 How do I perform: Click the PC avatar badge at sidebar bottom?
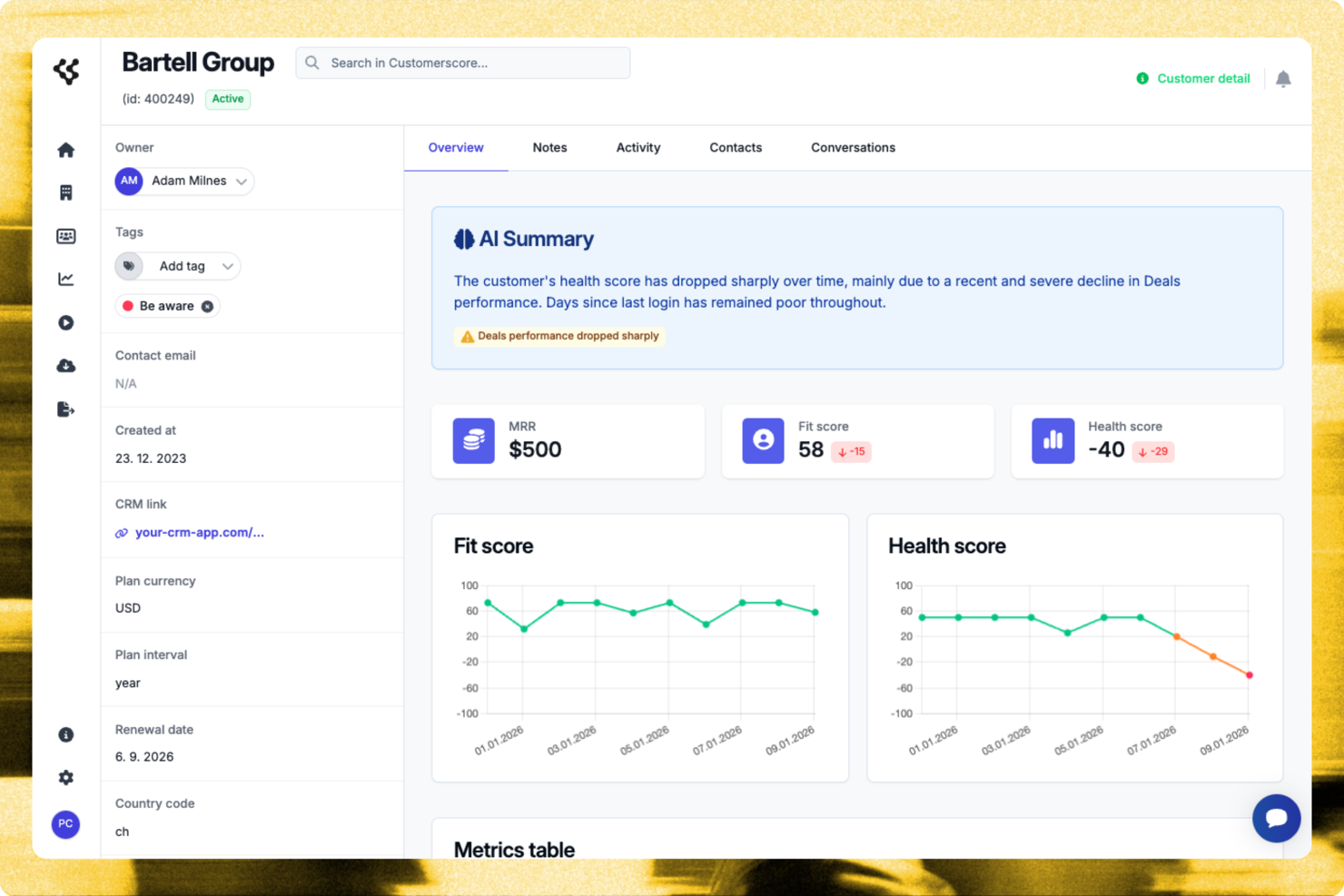65,824
